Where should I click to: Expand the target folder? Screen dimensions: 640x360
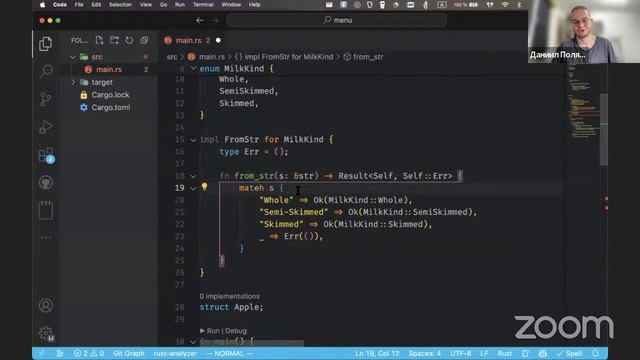pos(73,82)
